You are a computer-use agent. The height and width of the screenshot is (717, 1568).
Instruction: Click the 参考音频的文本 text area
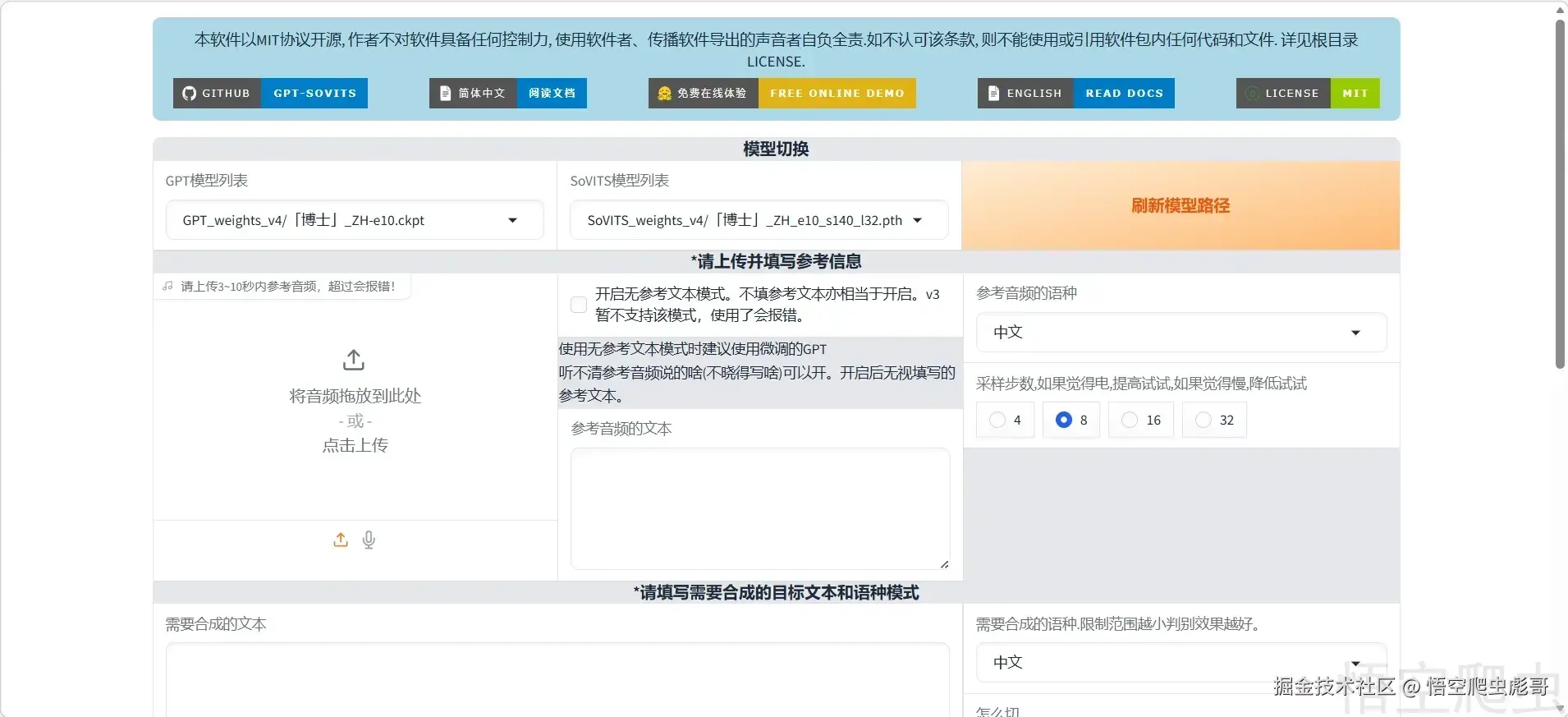pyautogui.click(x=760, y=508)
